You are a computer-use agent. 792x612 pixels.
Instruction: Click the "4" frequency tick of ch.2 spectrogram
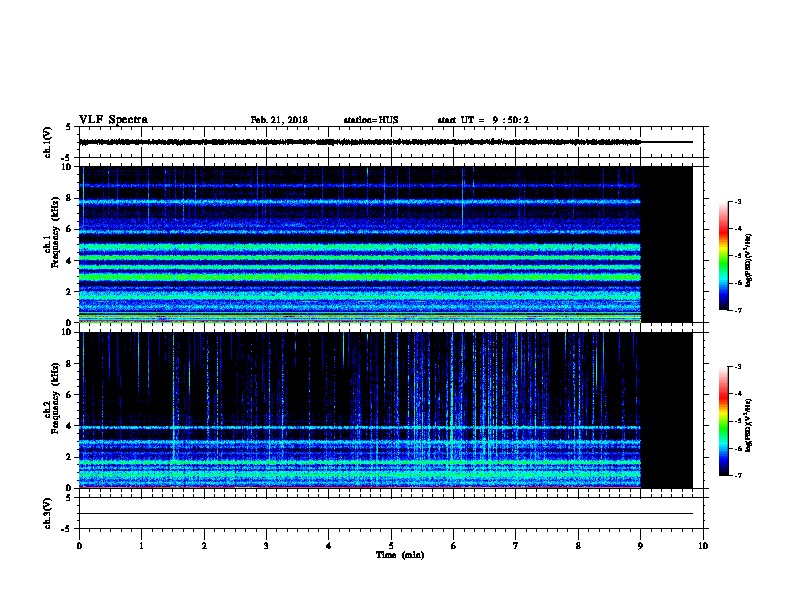coord(71,426)
